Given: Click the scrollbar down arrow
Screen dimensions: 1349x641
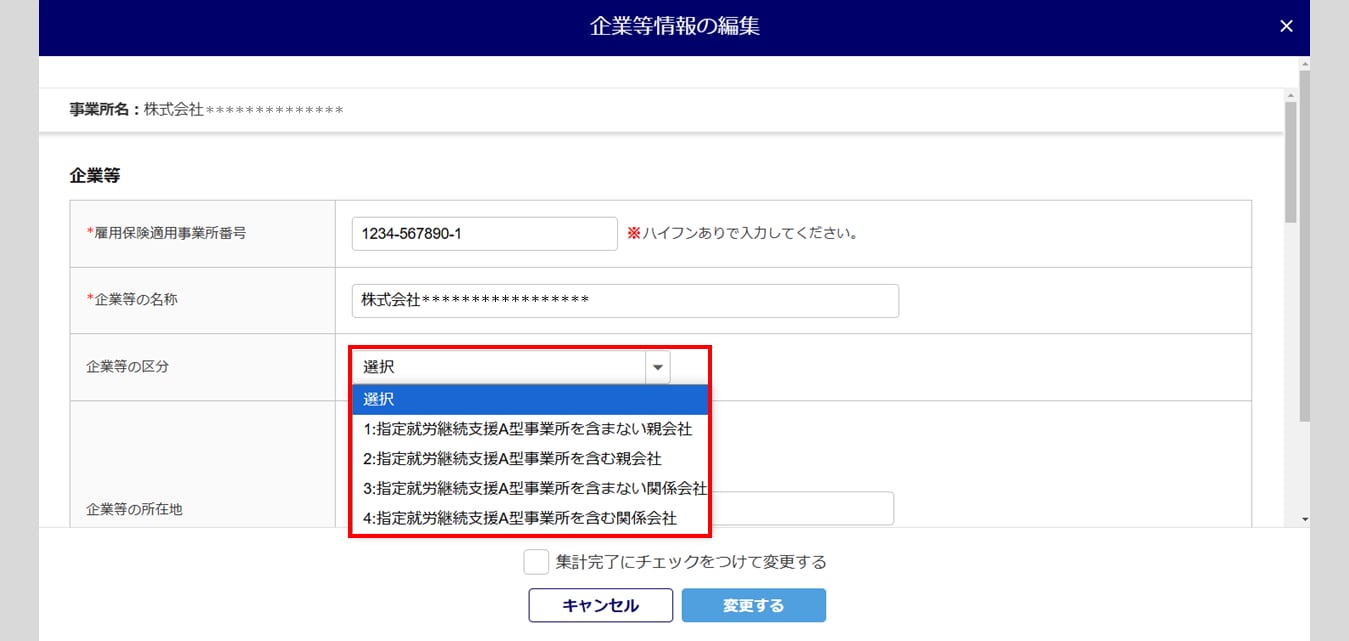Looking at the screenshot, I should point(1304,520).
